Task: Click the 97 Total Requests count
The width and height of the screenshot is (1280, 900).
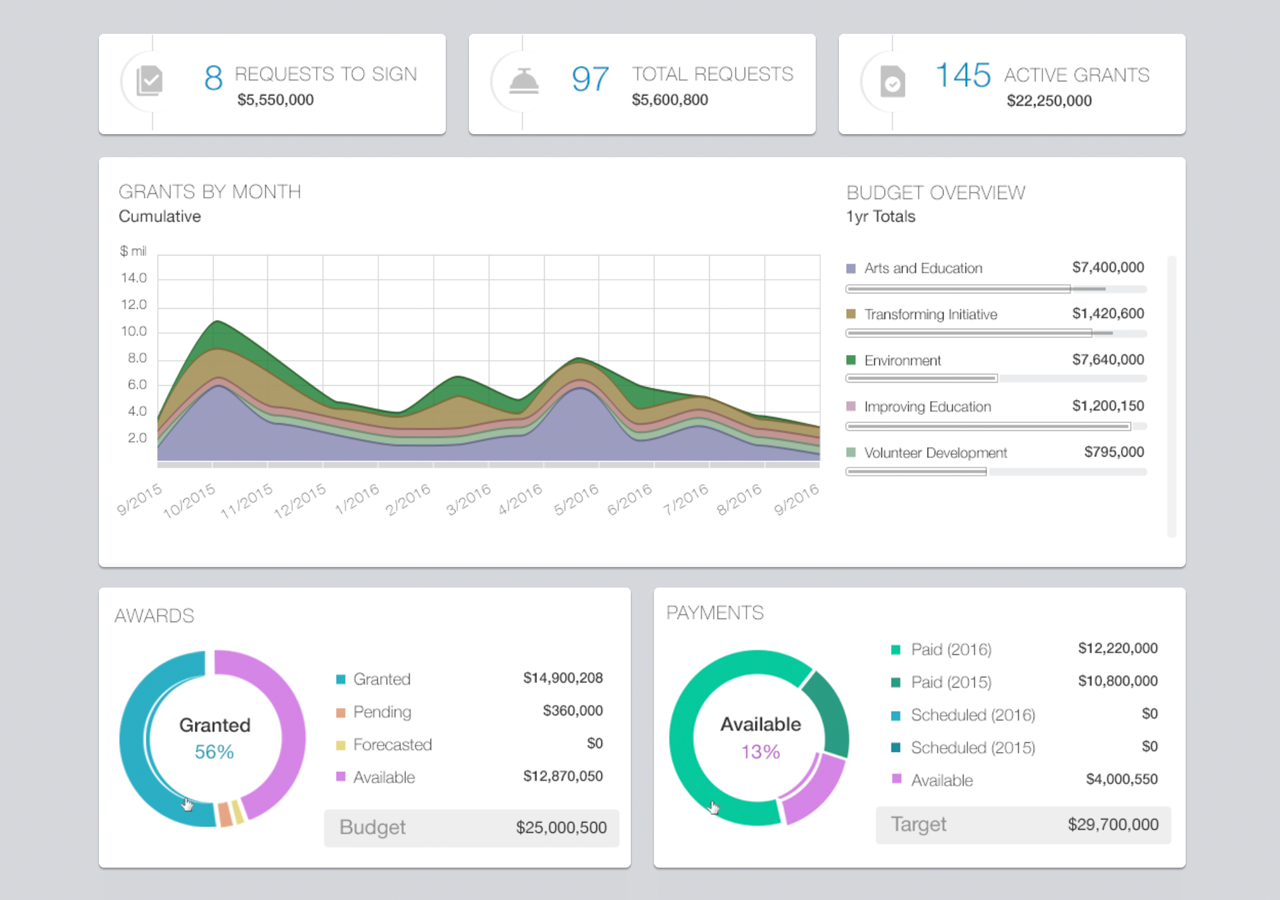Action: [590, 79]
